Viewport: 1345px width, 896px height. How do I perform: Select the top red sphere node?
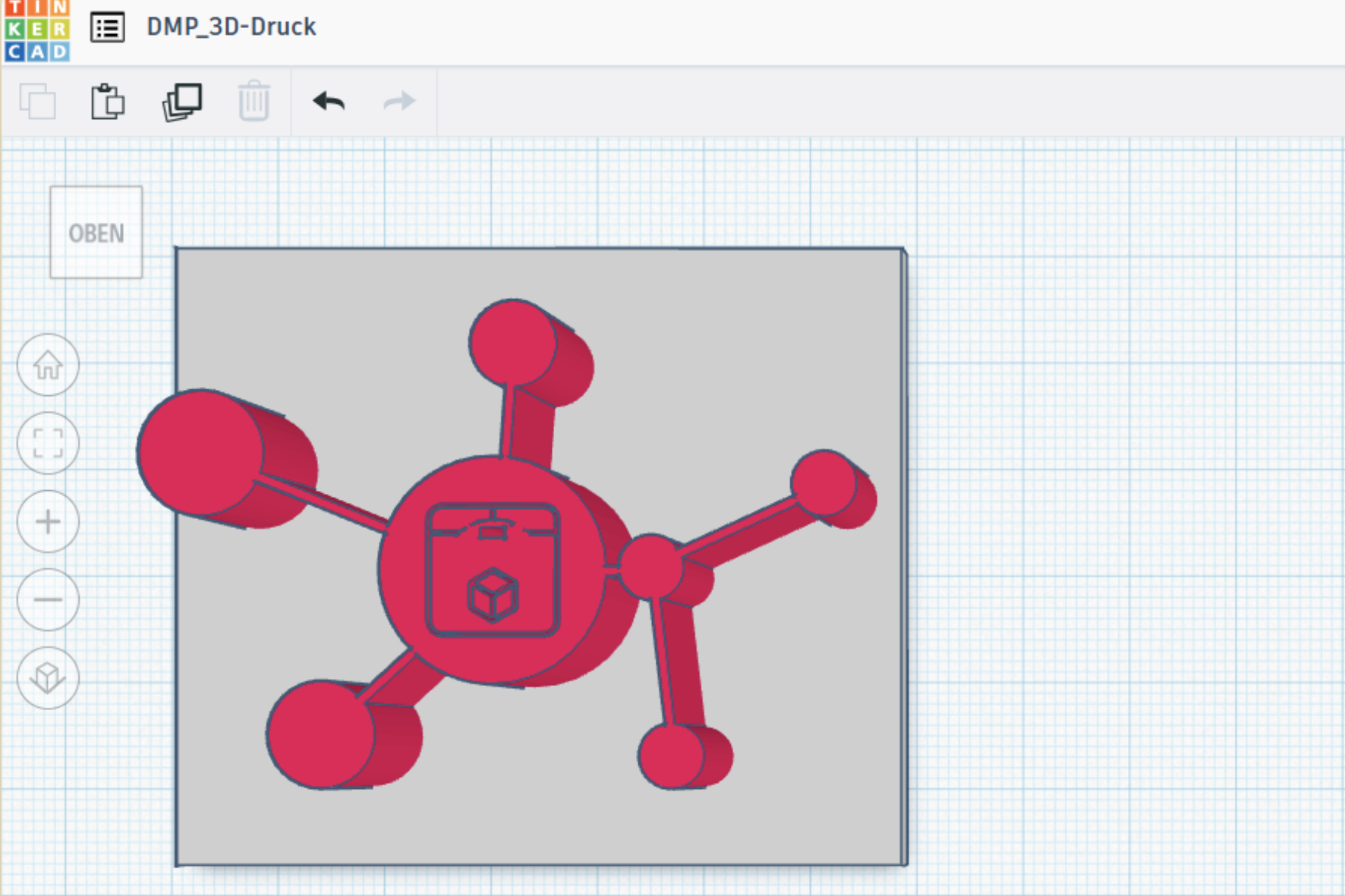[x=513, y=342]
